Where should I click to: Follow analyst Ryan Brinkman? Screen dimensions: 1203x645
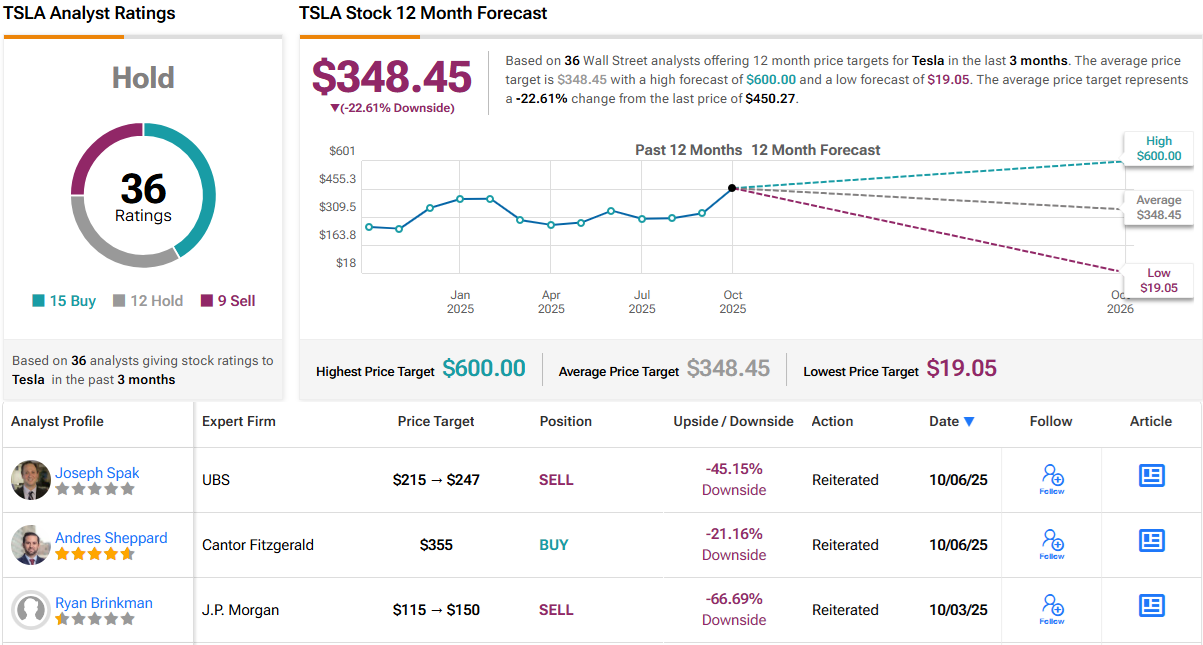1051,608
